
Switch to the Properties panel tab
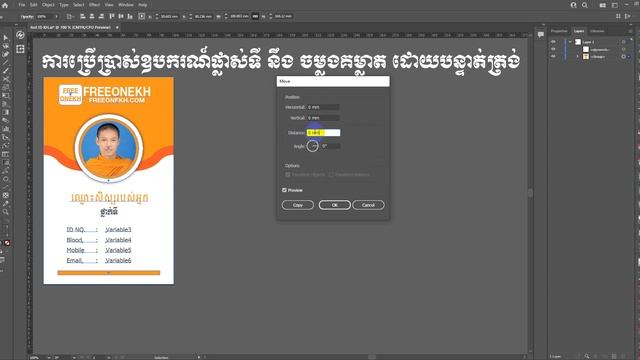point(559,31)
